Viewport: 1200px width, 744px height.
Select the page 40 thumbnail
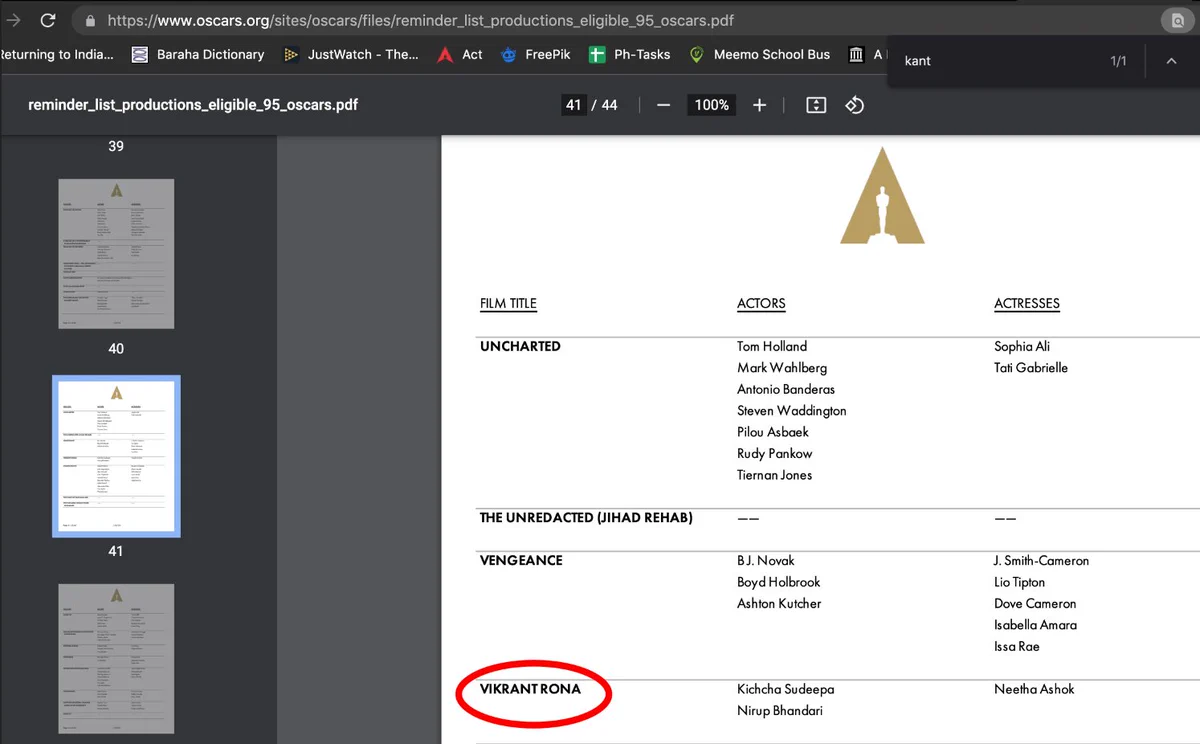coord(116,254)
